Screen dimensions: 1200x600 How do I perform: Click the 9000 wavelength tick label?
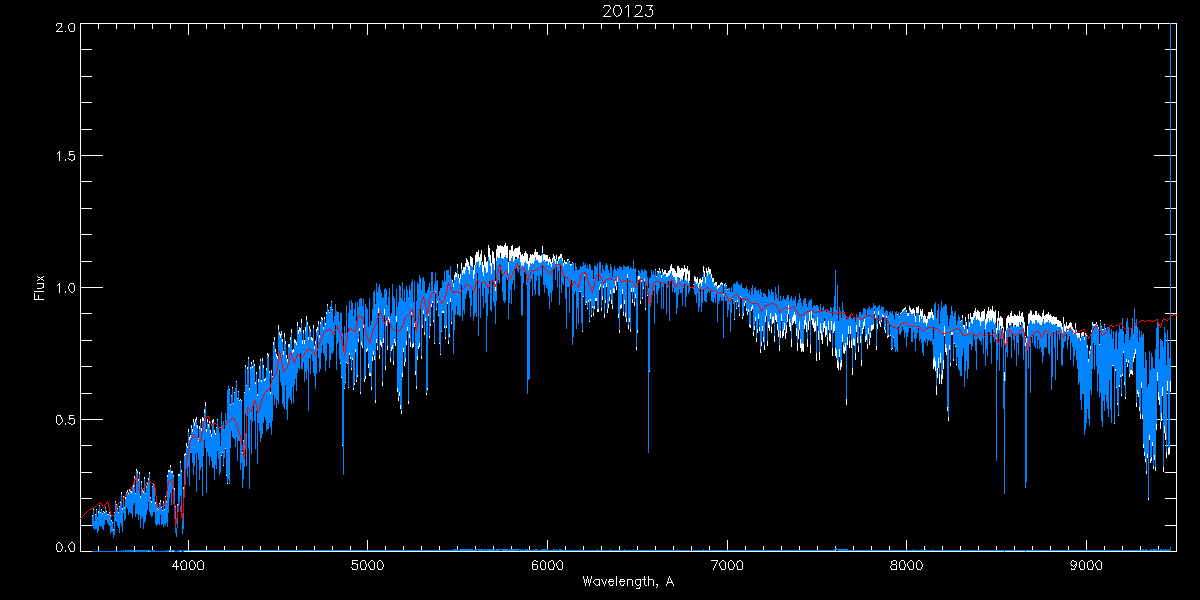pyautogui.click(x=1087, y=566)
